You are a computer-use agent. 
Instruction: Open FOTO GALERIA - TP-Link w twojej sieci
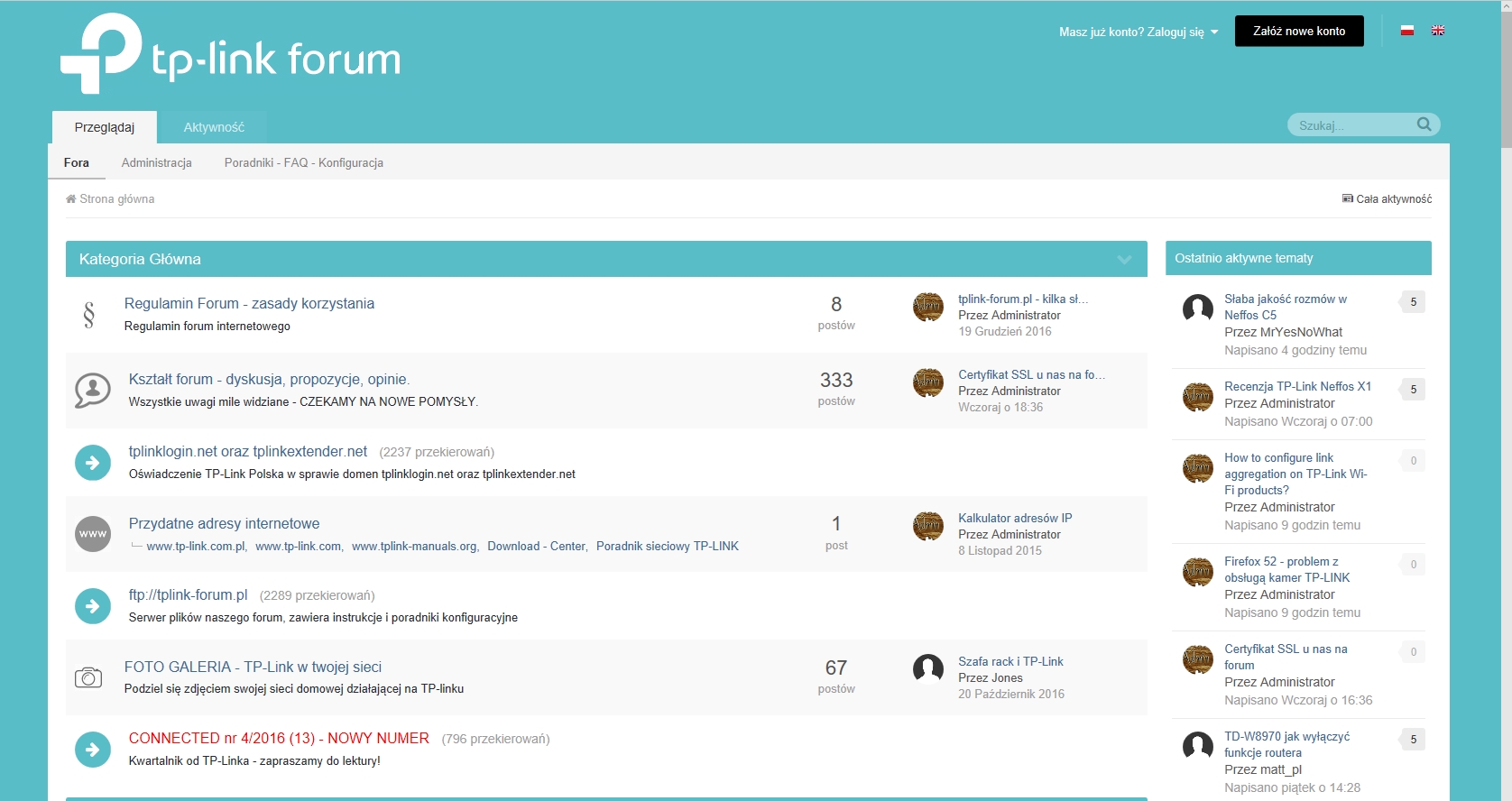click(253, 667)
